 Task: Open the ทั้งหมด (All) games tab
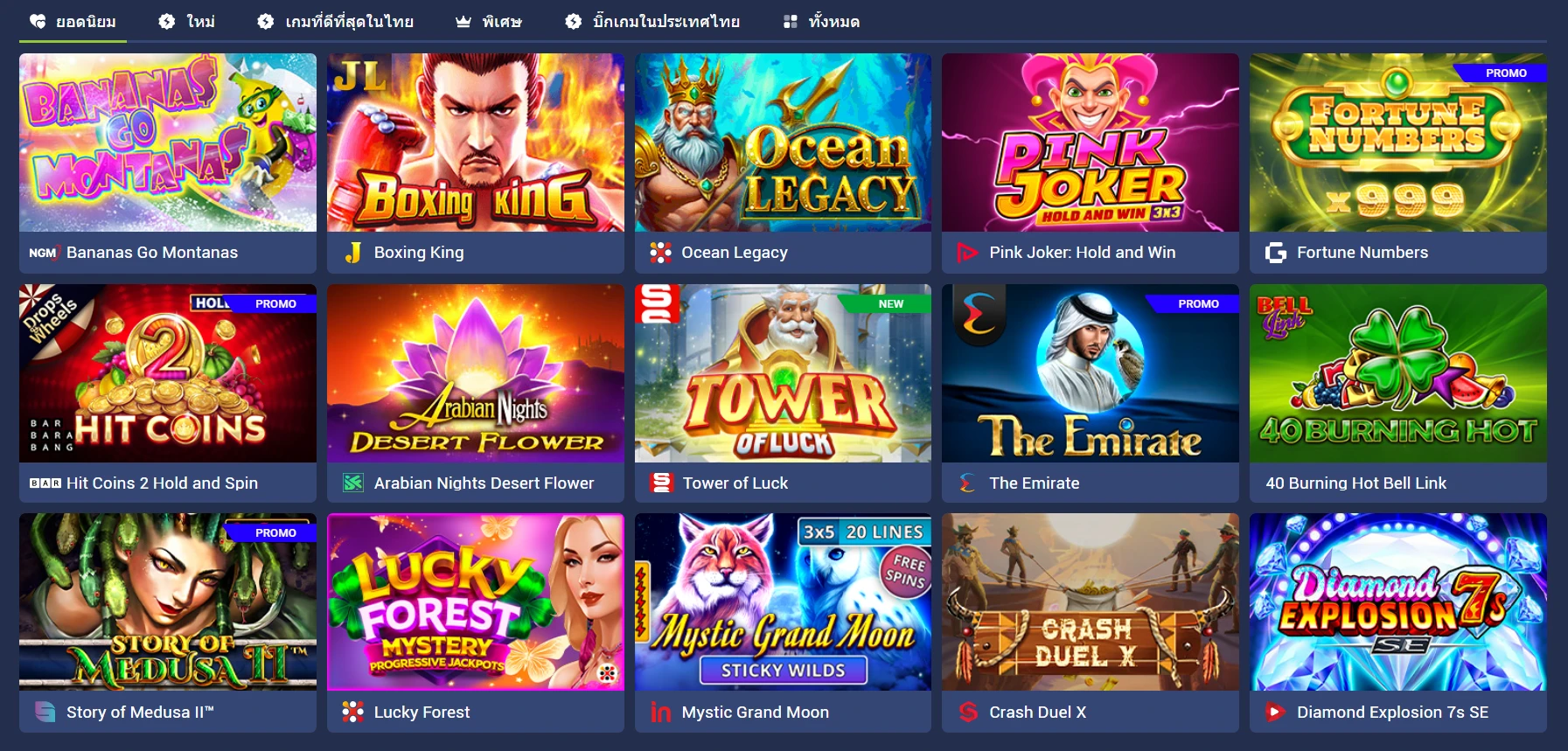tap(821, 21)
